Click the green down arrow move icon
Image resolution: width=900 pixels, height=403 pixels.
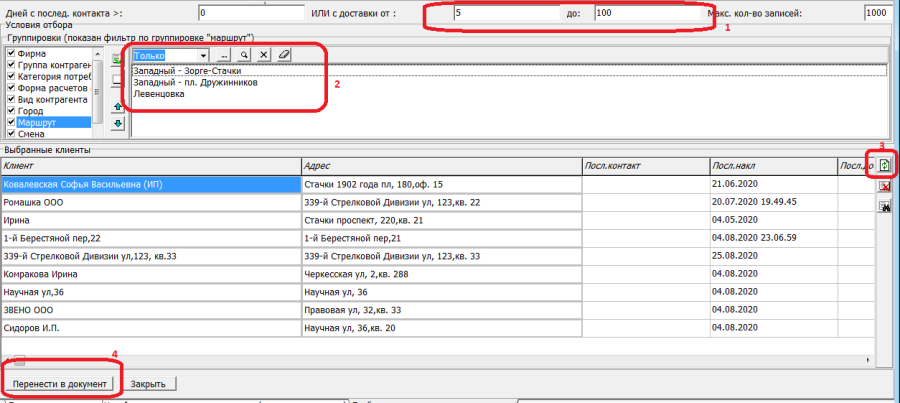coord(117,123)
